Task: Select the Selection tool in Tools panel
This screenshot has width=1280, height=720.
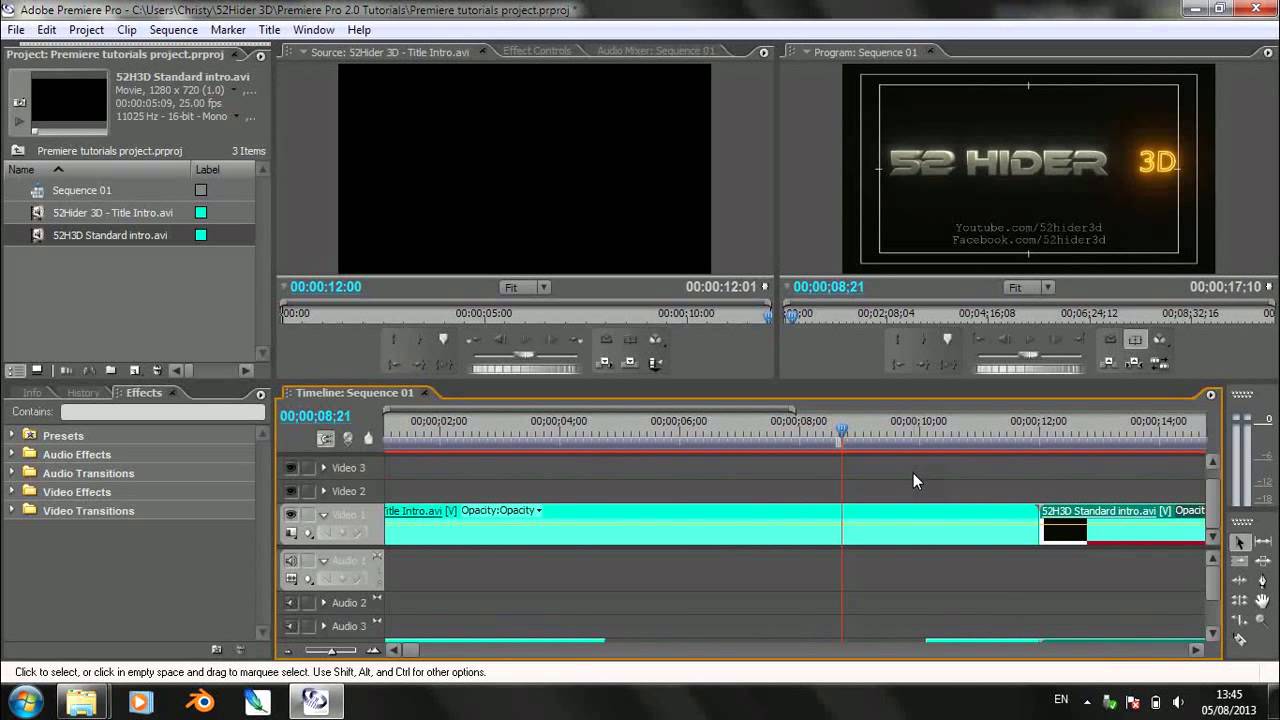Action: coord(1241,542)
